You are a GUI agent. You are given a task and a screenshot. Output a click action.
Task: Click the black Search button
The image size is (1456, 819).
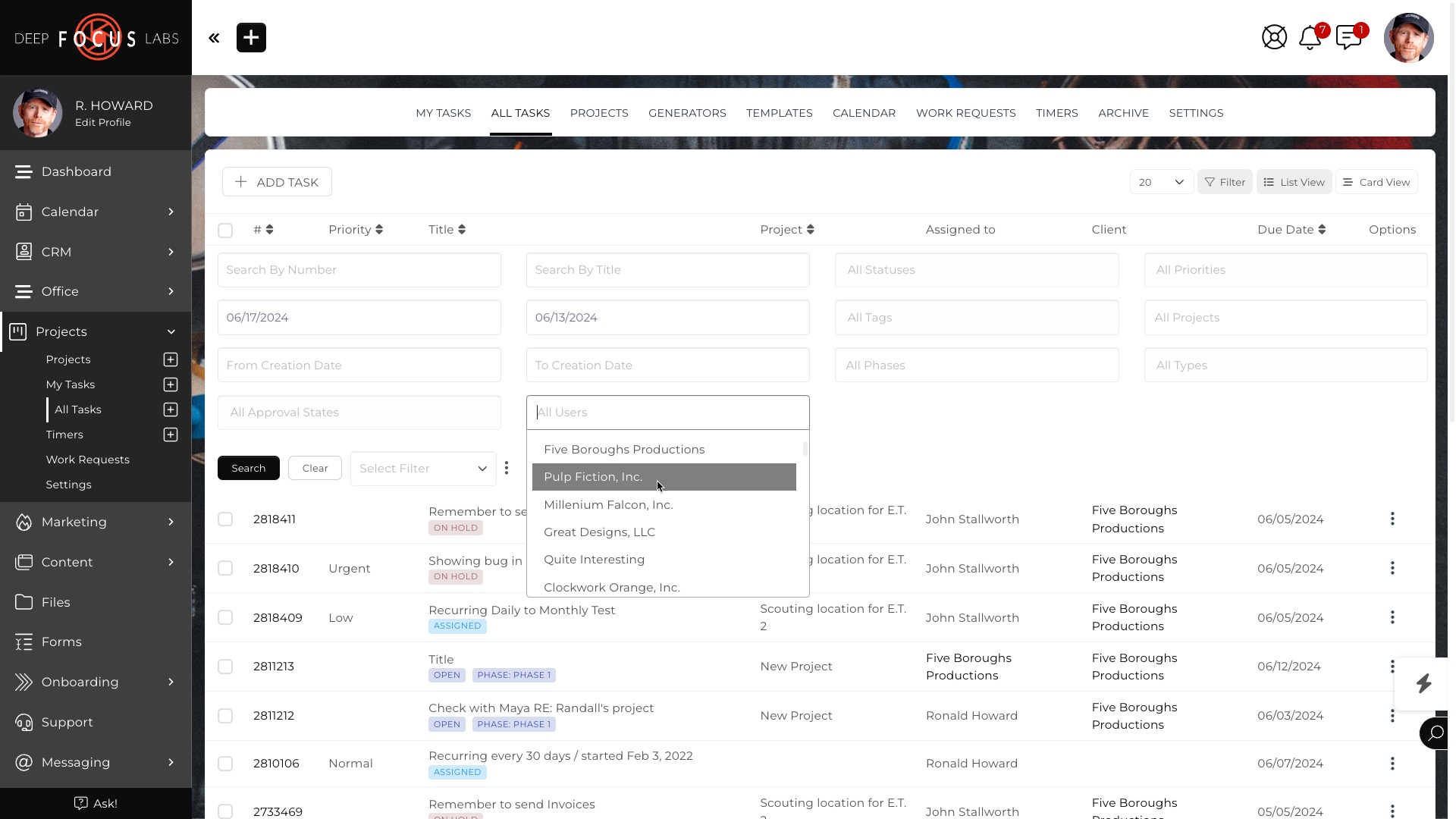coord(248,469)
